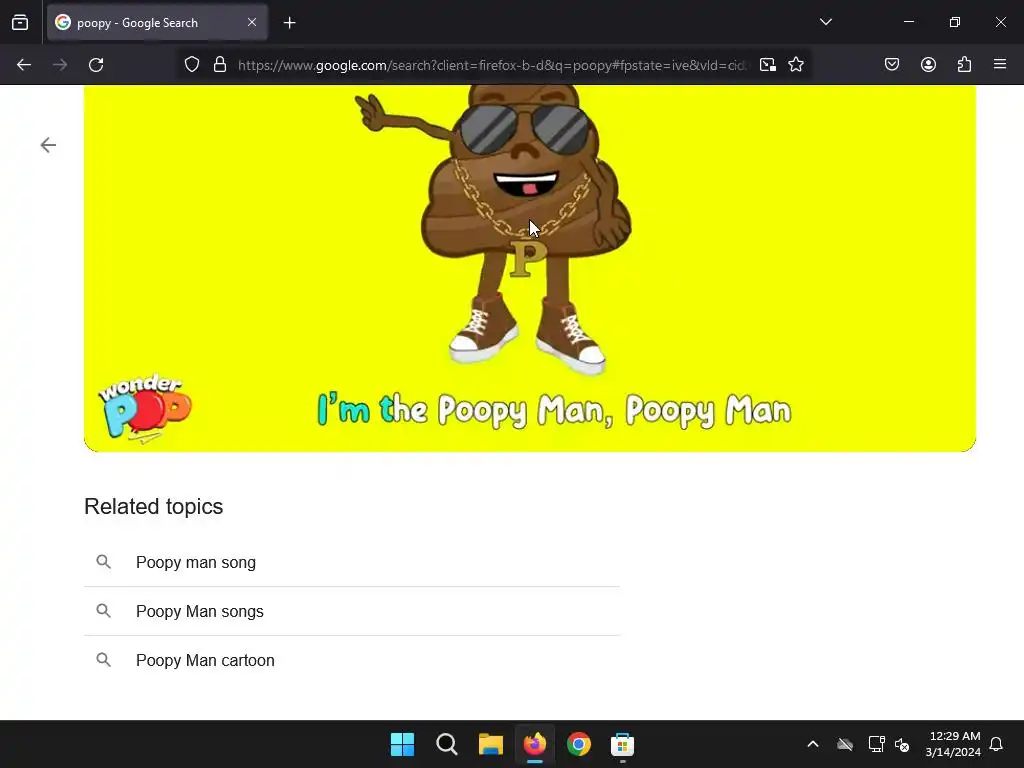The width and height of the screenshot is (1024, 768).
Task: Open the clock showing 12:29 AM
Action: pos(953,744)
